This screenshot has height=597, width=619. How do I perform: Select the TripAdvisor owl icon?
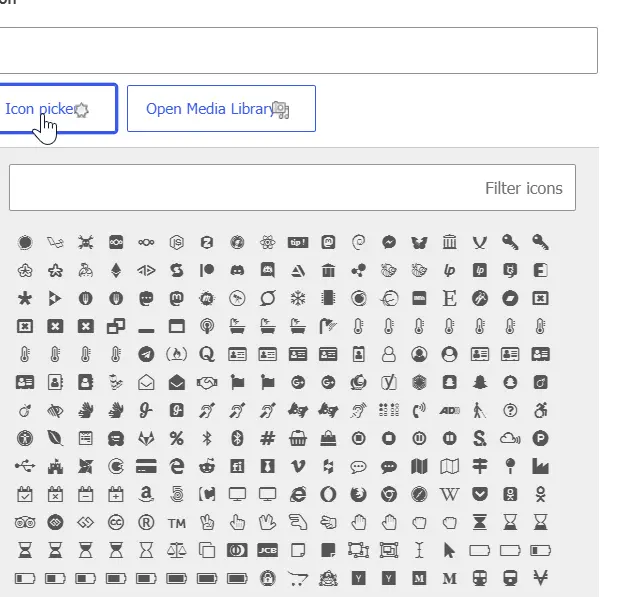coord(25,522)
